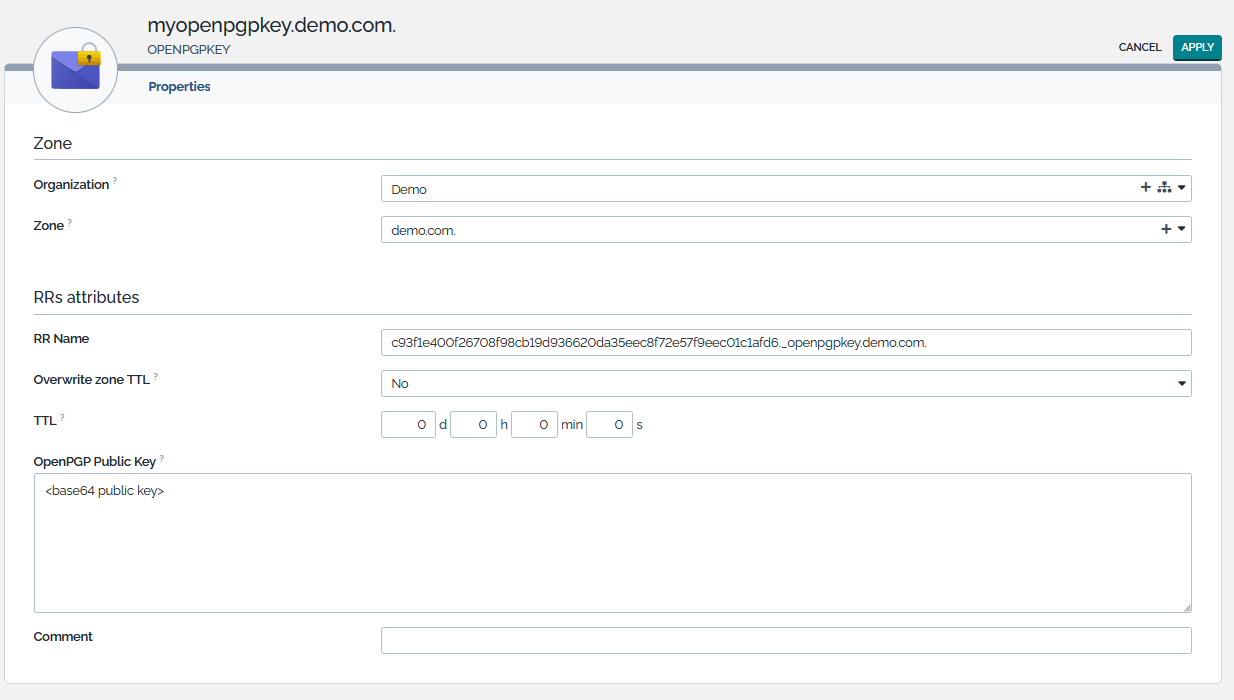Focus the RR Name input field
Viewport: 1234px width, 700px height.
tap(785, 342)
